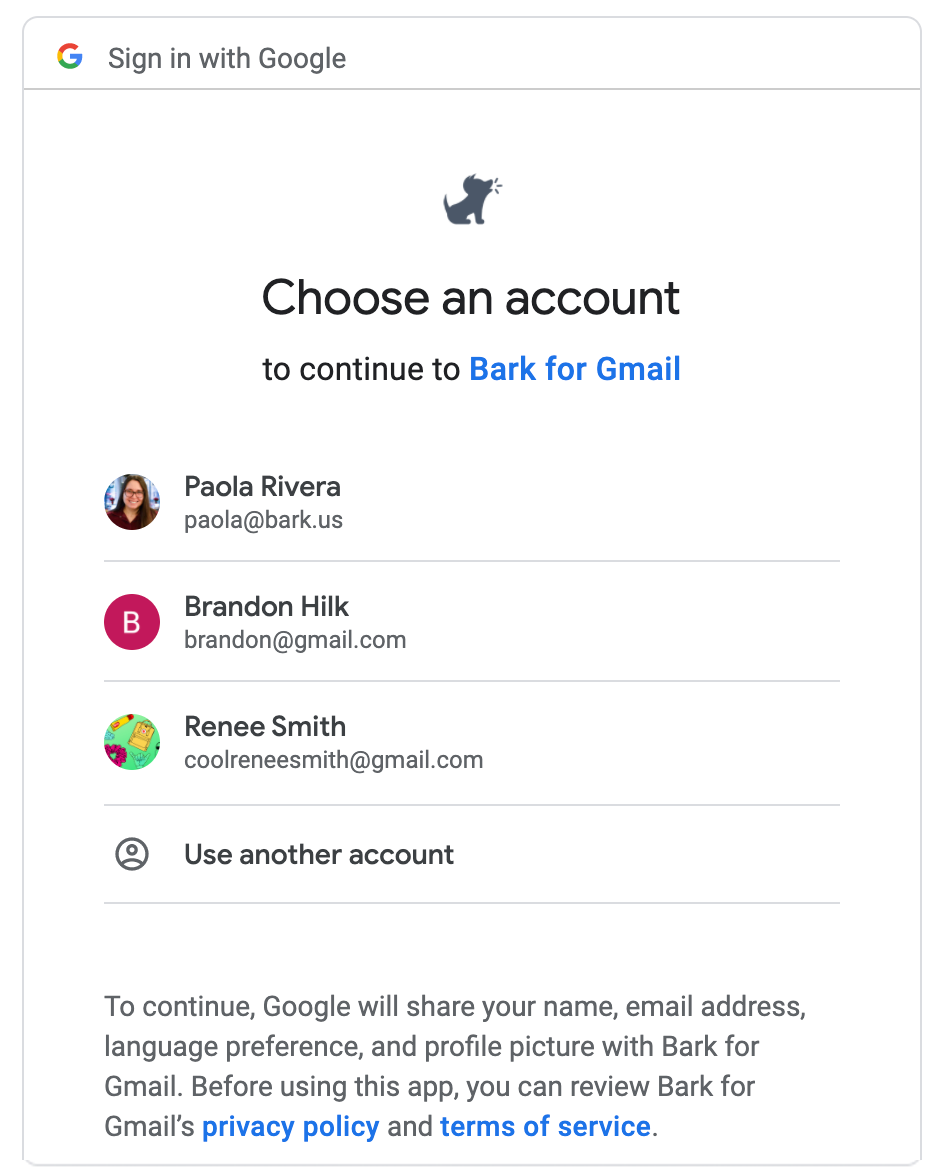Select Renee Smith's colorful avatar
Viewport: 944px width, 1176px height.
[x=132, y=742]
